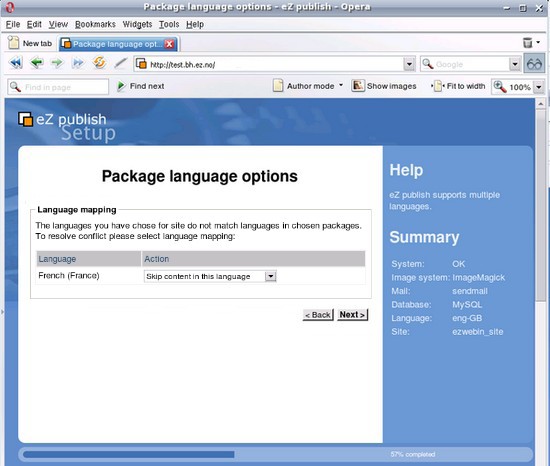550x466 pixels.
Task: Click the glasses panel icon
Action: click(534, 63)
